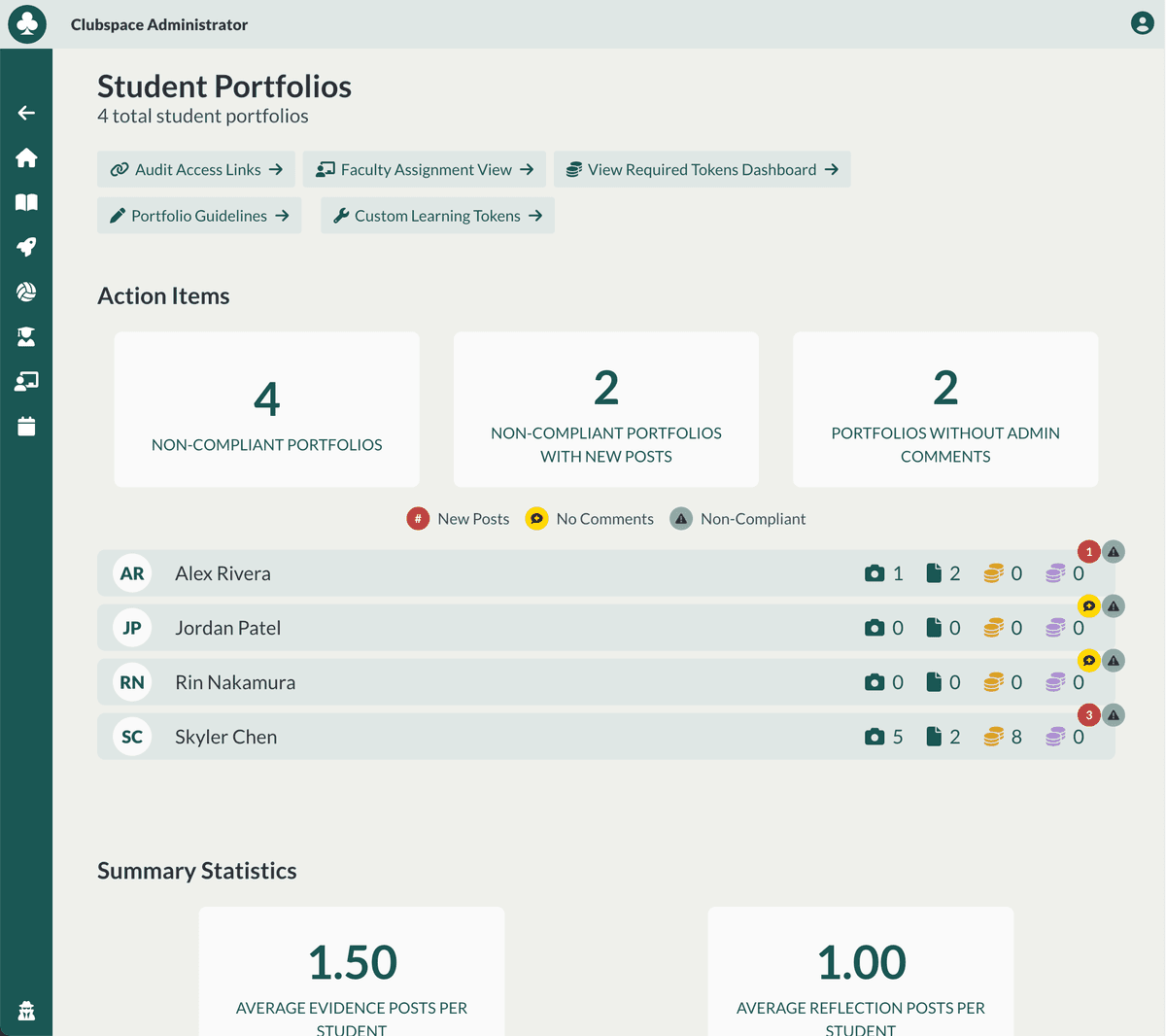This screenshot has width=1166, height=1036.
Task: Click Alex Rivera's red new posts badge
Action: (x=1089, y=552)
